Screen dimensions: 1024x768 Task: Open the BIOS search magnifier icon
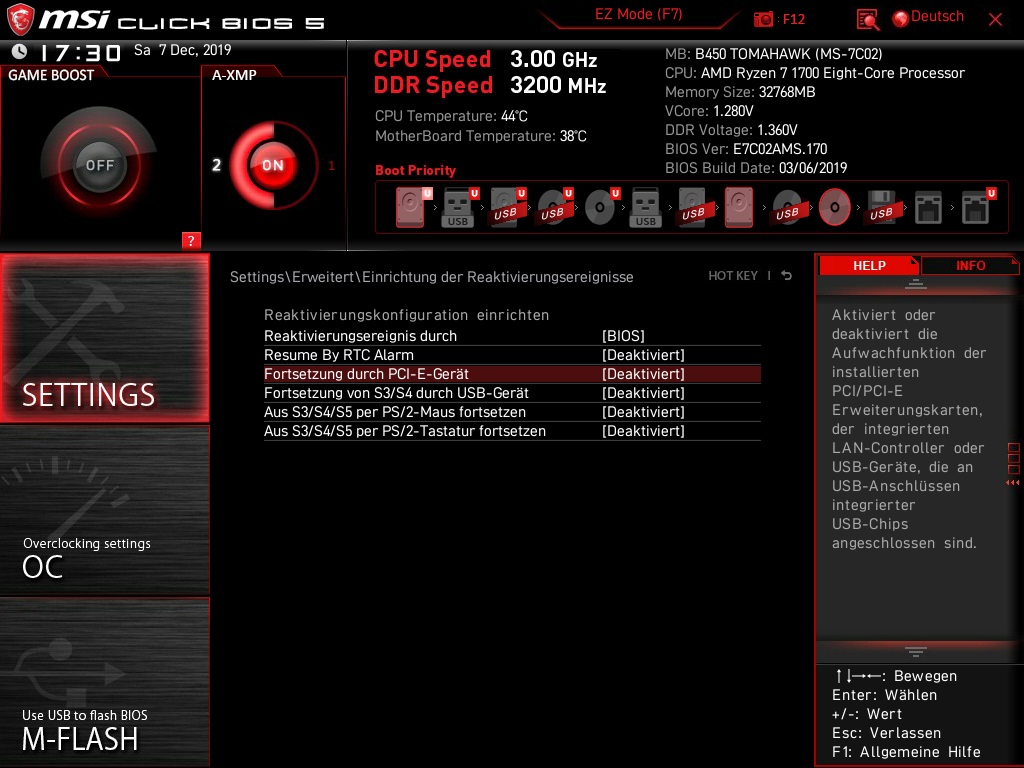pyautogui.click(x=867, y=20)
